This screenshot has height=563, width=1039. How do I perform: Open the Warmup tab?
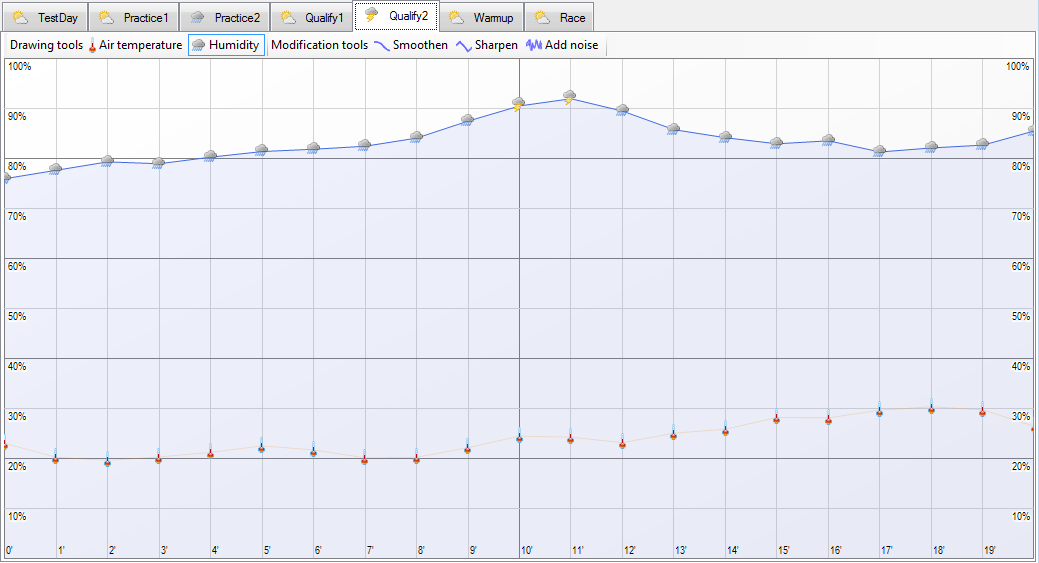[481, 18]
